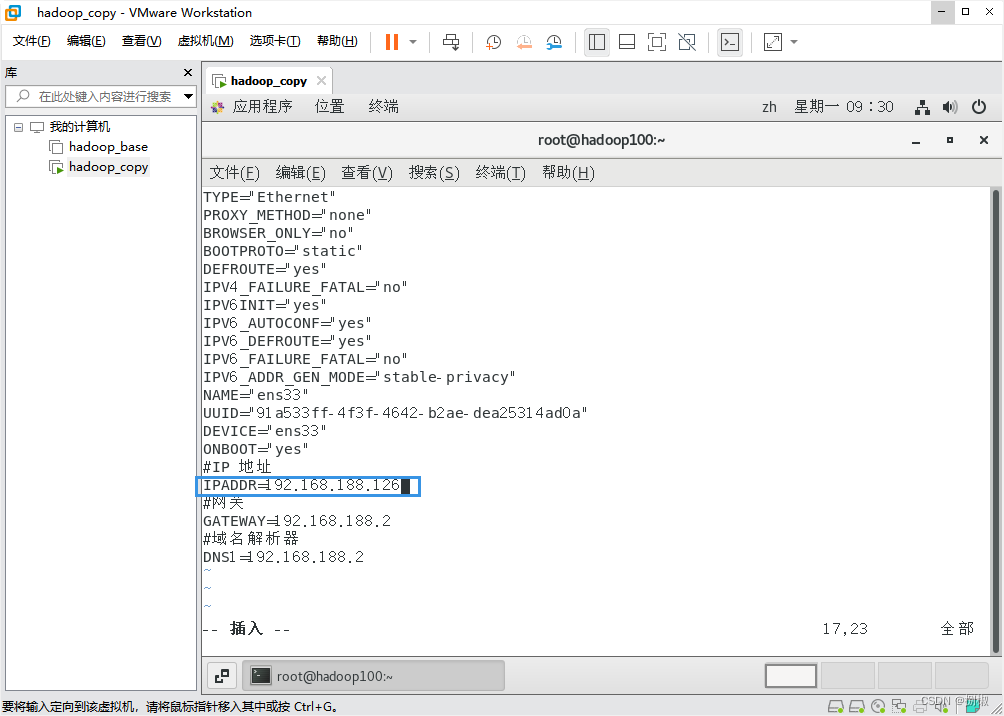Click the ONBOOT="yes" line
Image resolution: width=1004 pixels, height=716 pixels.
coord(256,449)
